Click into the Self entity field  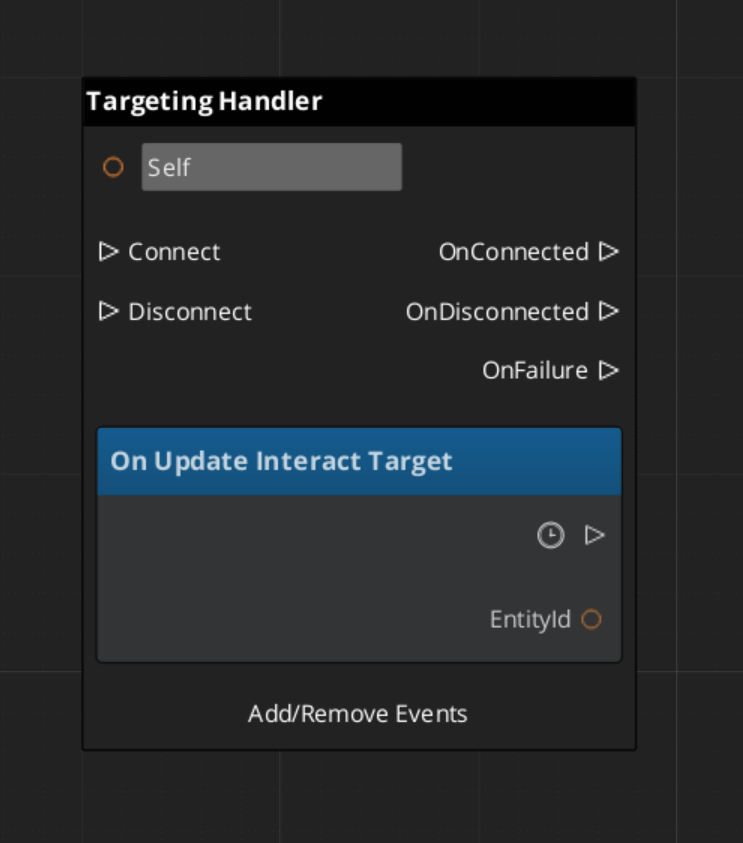[x=271, y=167]
